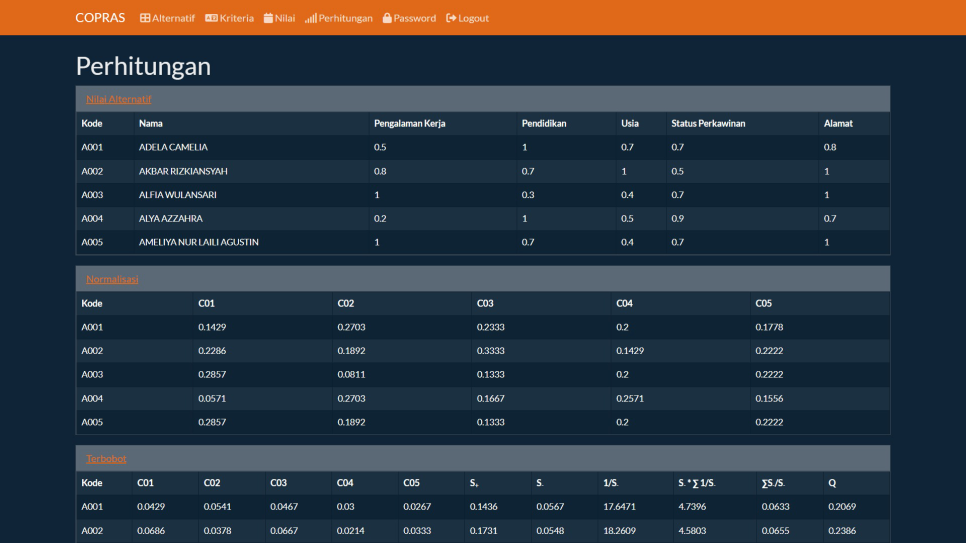966x543 pixels.
Task: Click normalized value 0.0811
Action: coord(351,375)
